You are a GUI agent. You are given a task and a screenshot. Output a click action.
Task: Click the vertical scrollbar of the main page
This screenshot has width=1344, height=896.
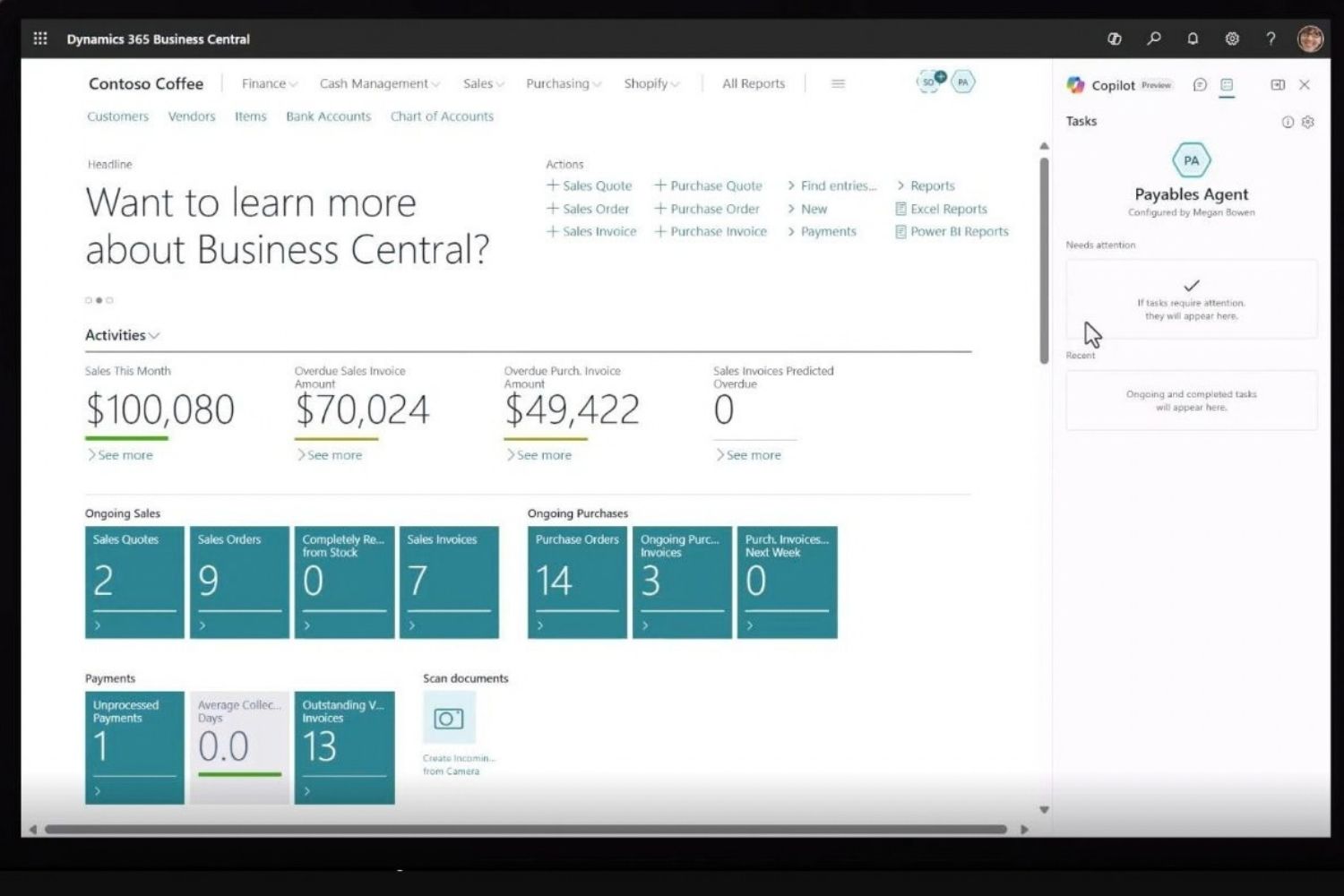pos(1044,261)
